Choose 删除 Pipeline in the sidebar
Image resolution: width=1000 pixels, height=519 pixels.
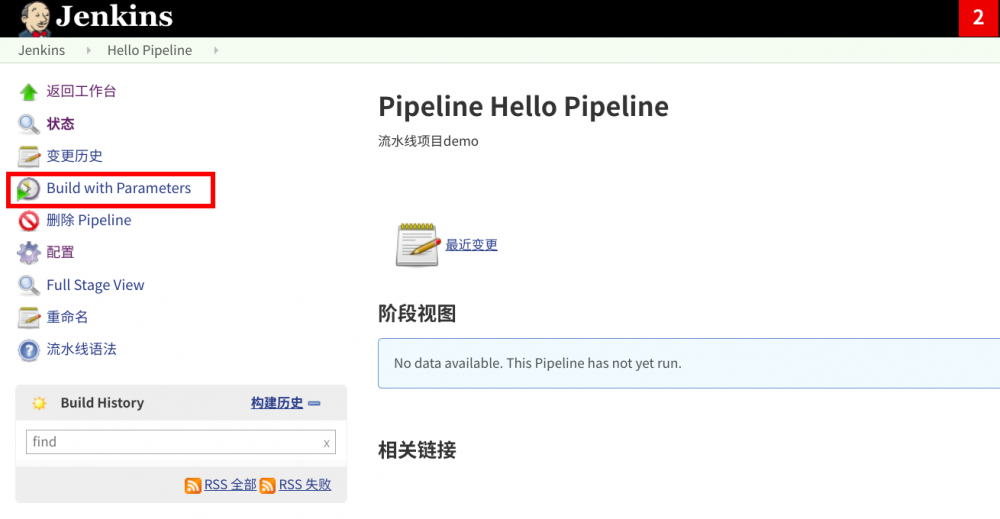(x=89, y=220)
